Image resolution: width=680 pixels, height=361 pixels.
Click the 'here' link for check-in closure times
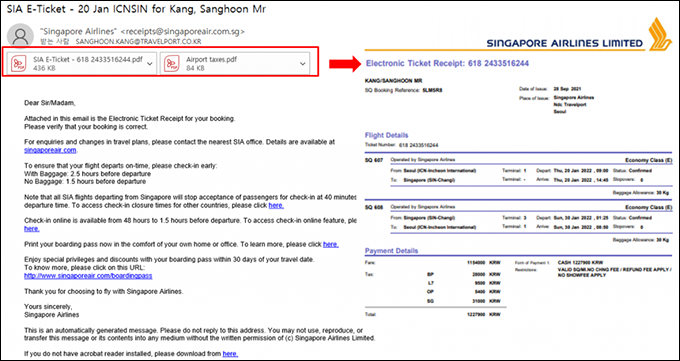point(276,205)
